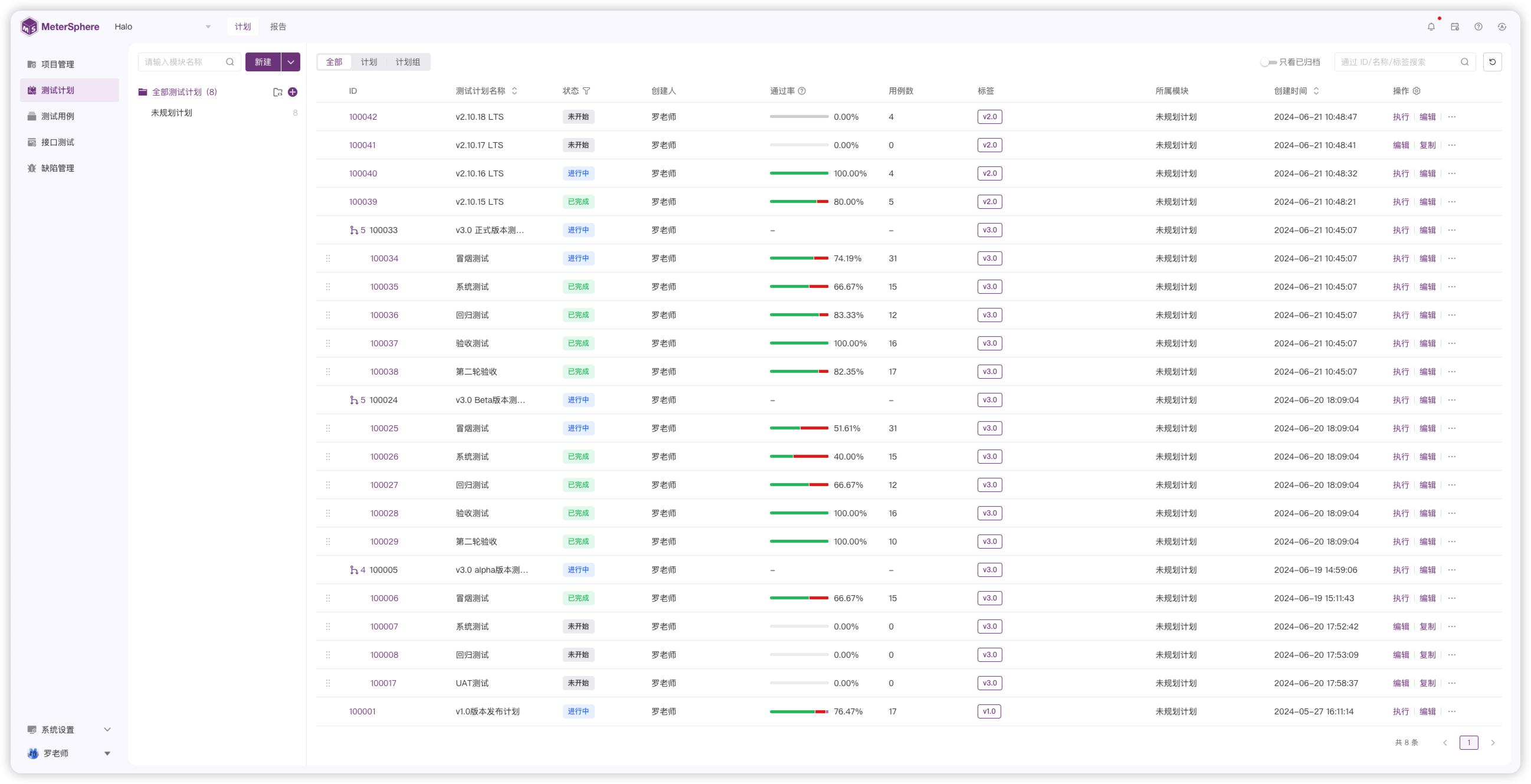
Task: Open the table column settings gear icon
Action: 1417,91
